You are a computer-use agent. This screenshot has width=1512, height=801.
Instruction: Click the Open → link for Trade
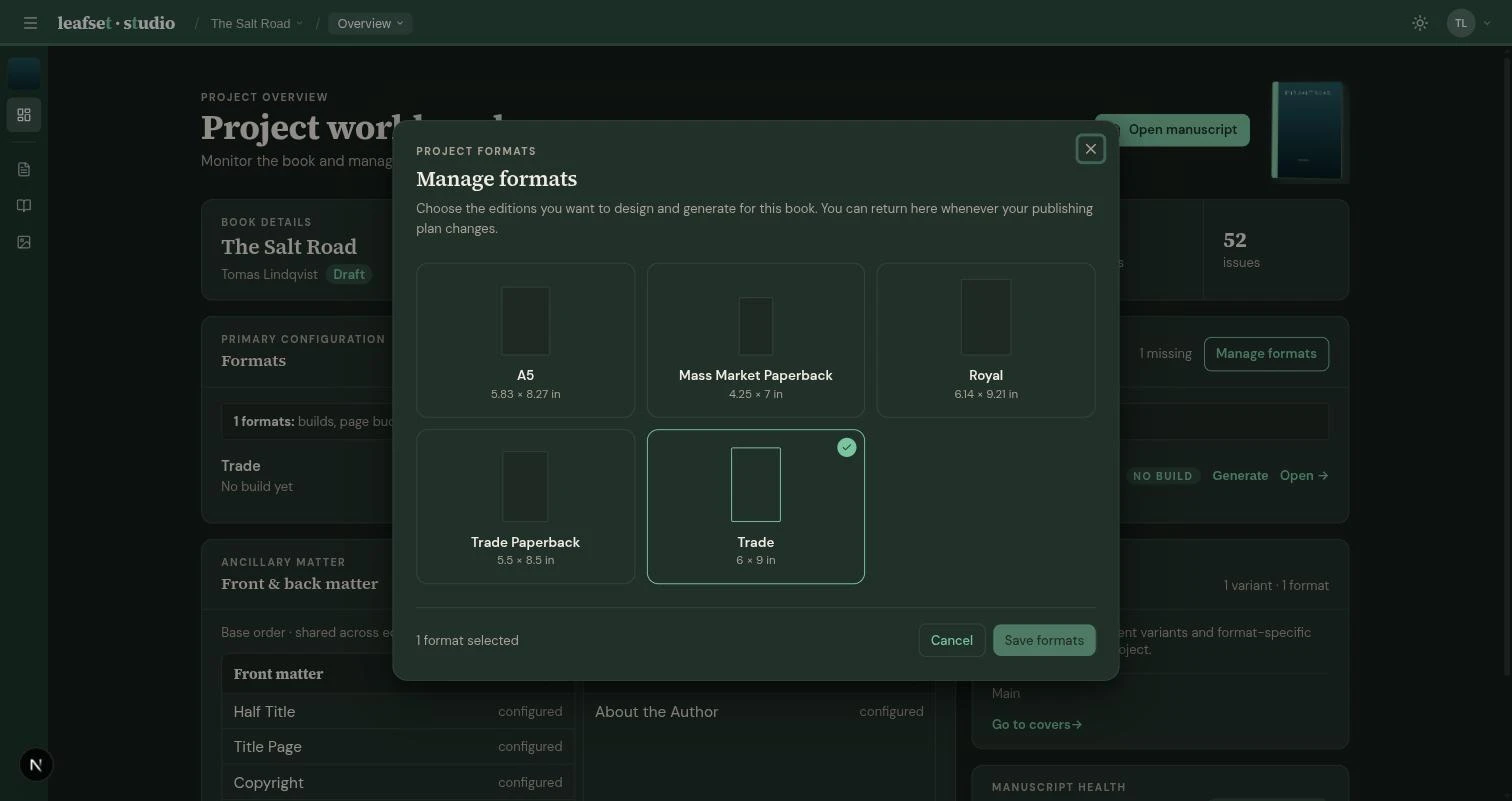click(1304, 476)
